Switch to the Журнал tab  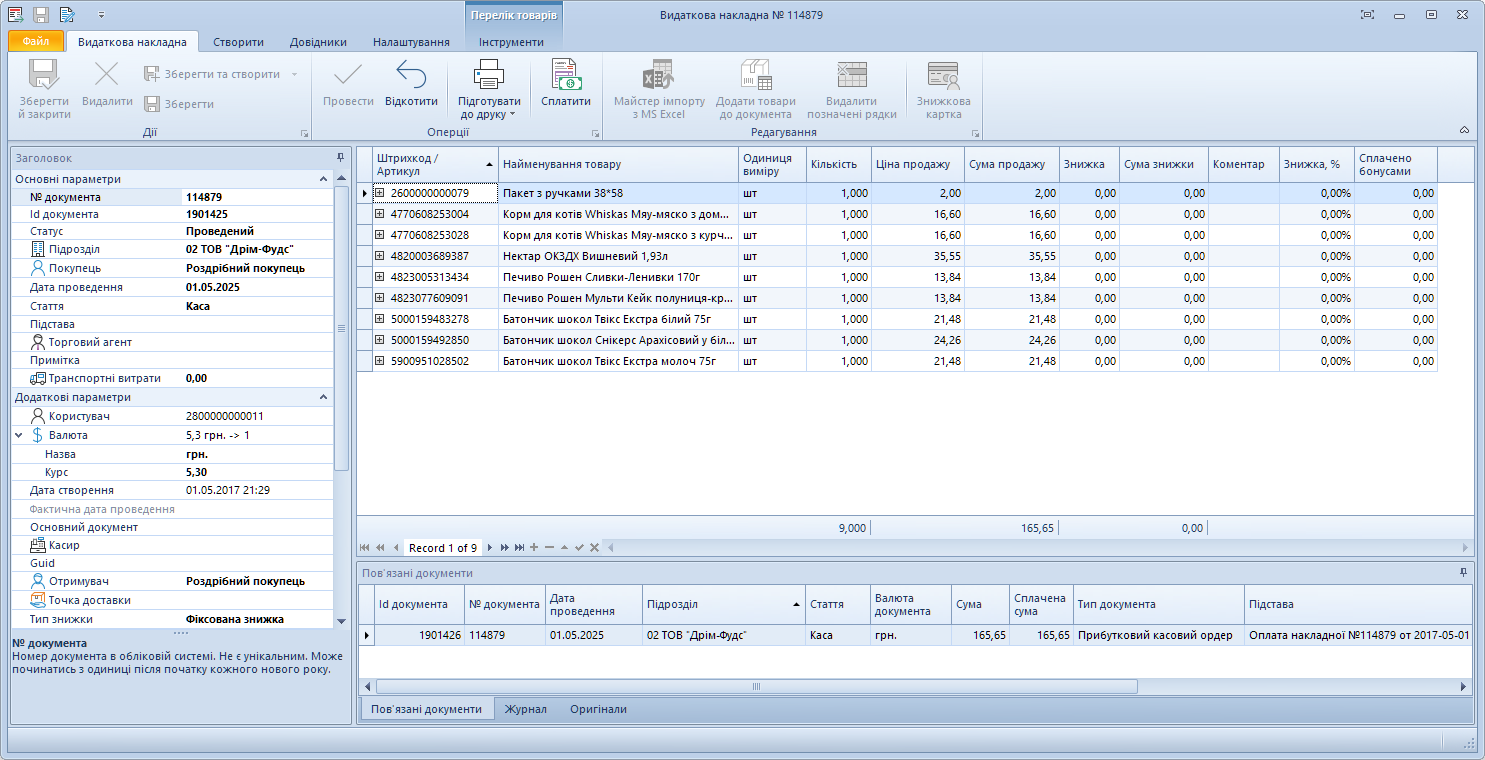(x=525, y=709)
